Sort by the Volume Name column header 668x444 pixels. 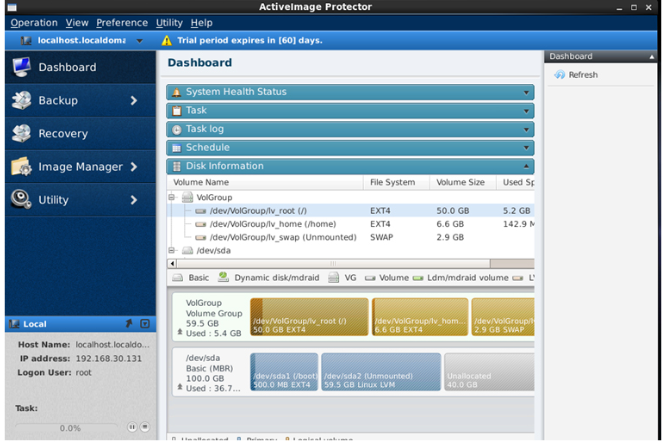(x=265, y=182)
